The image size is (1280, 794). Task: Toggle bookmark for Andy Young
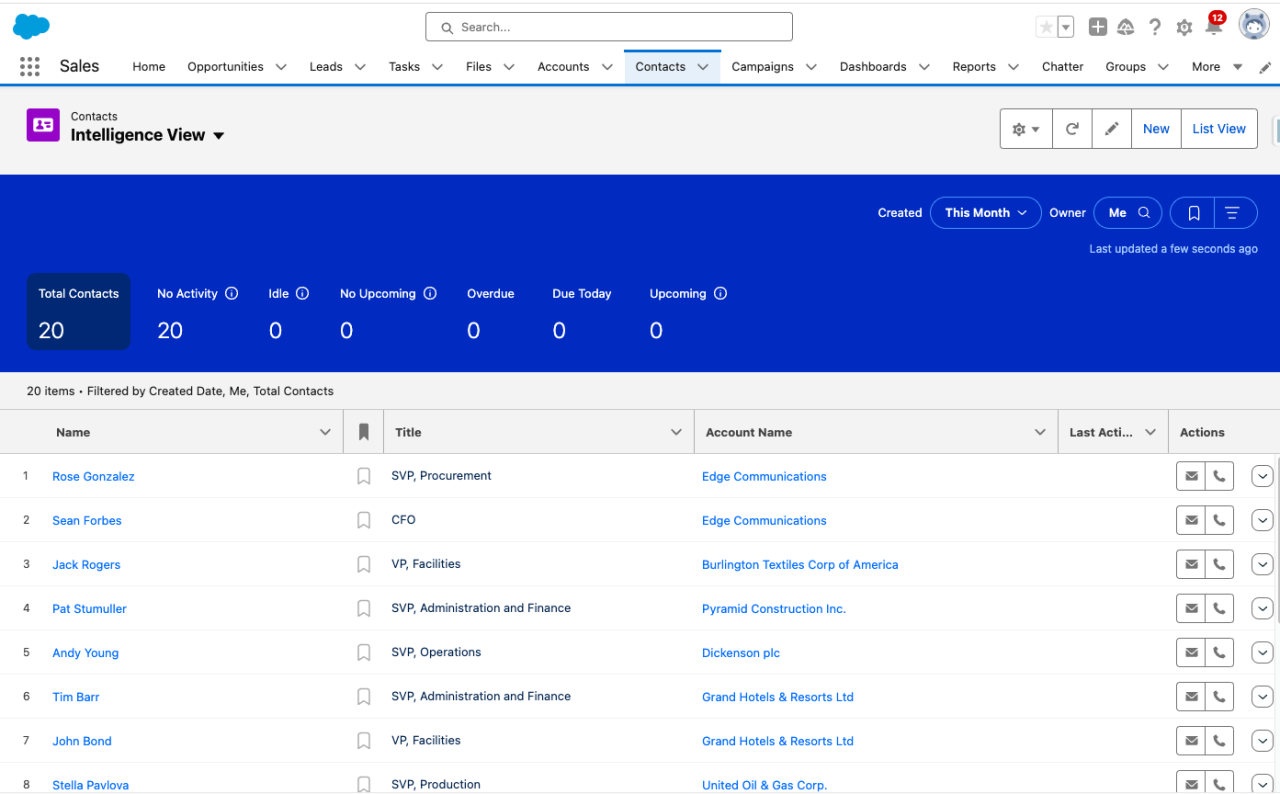[x=364, y=652]
